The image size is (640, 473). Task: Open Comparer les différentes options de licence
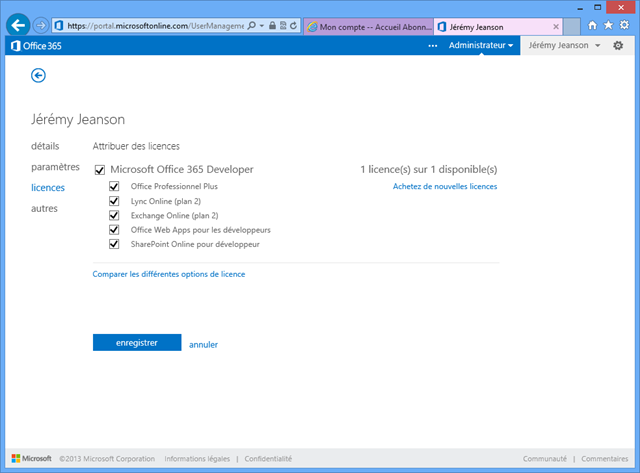point(169,274)
